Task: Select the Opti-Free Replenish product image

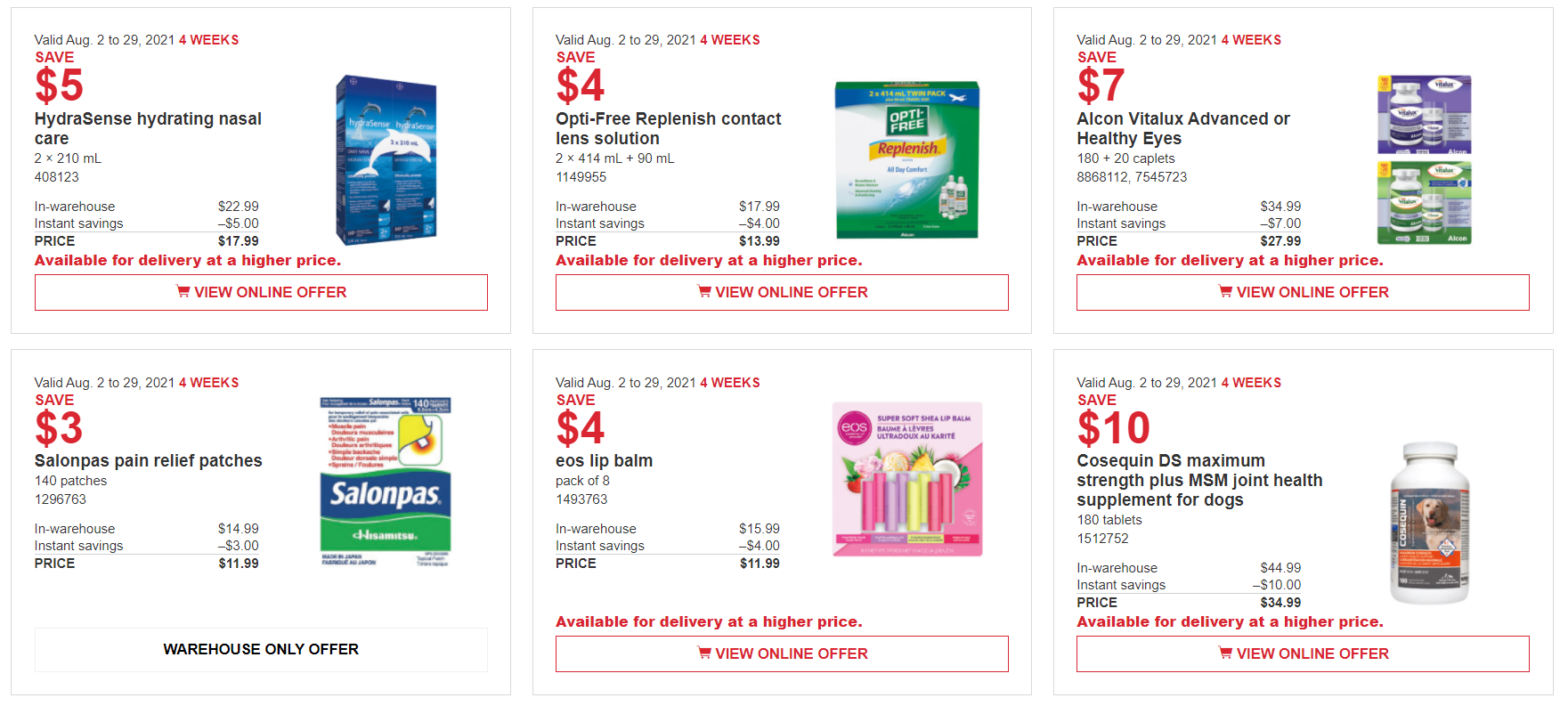Action: pos(906,160)
